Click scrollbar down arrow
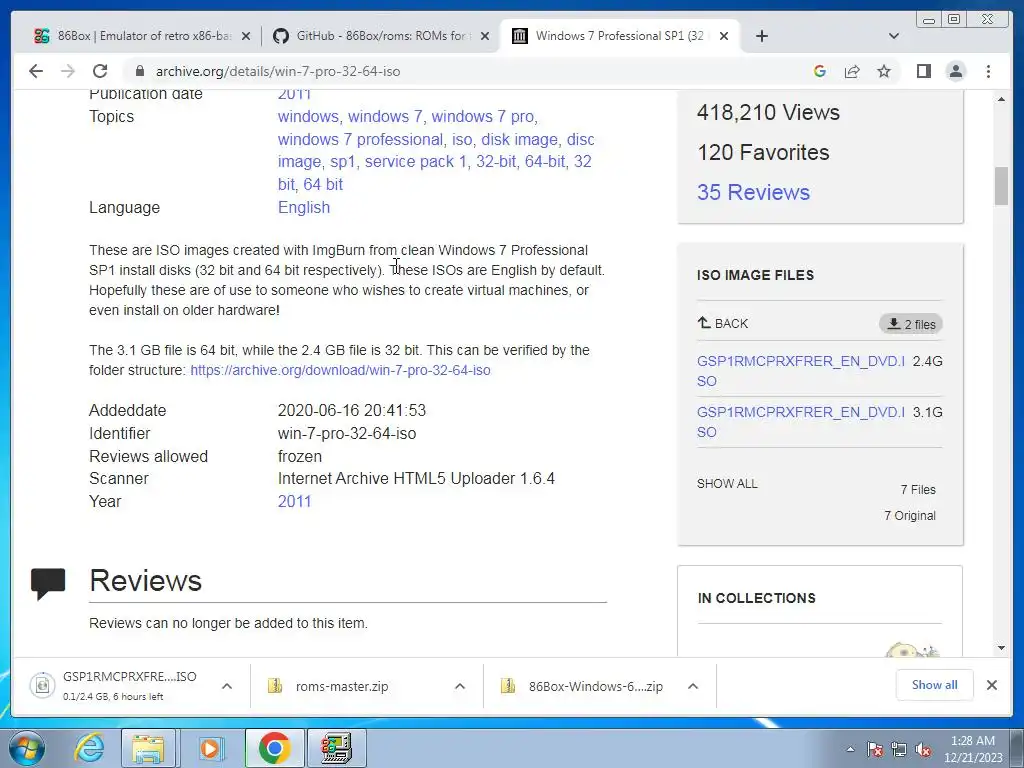Screen dimensions: 1024x768 pyautogui.click(x=1001, y=648)
